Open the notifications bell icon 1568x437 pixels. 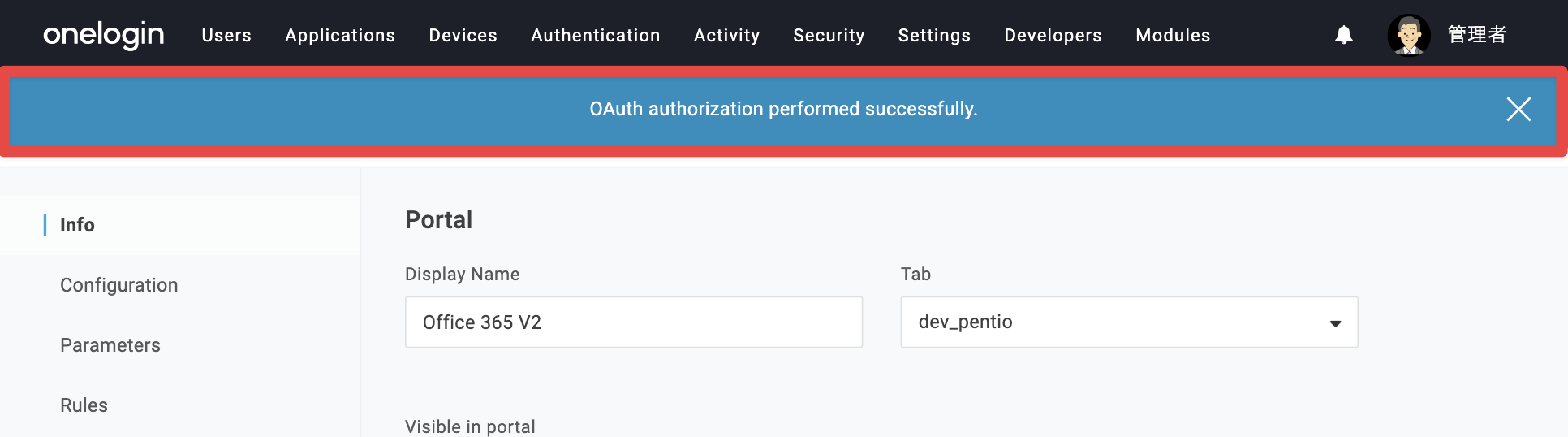(1344, 35)
